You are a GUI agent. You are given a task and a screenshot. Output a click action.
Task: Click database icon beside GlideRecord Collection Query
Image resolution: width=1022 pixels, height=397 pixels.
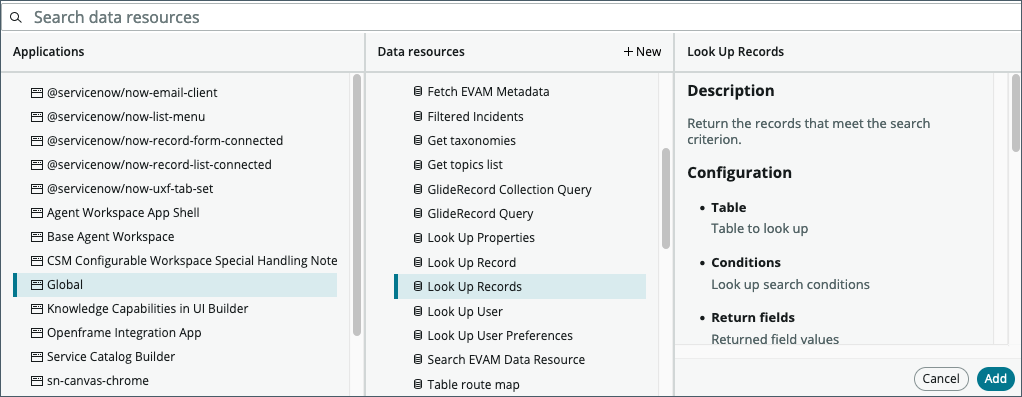[x=418, y=190]
